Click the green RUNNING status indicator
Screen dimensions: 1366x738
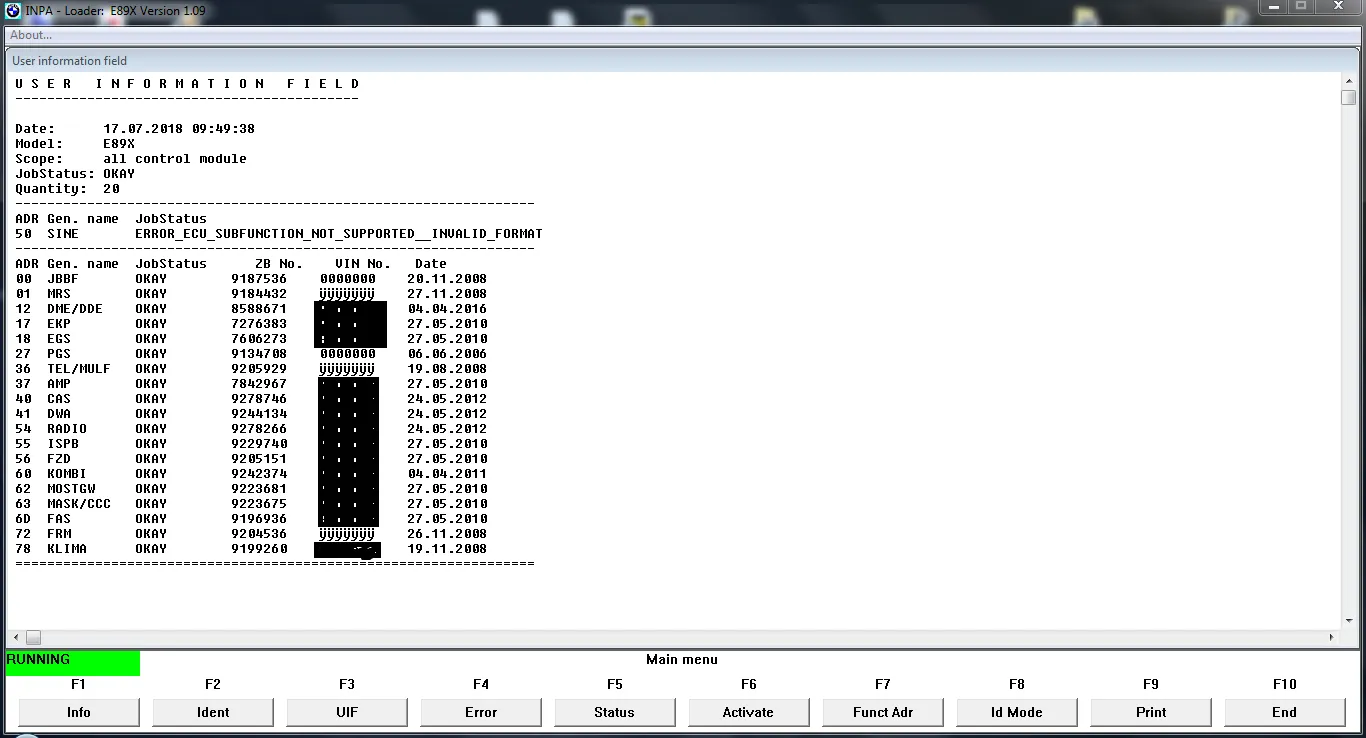point(73,661)
